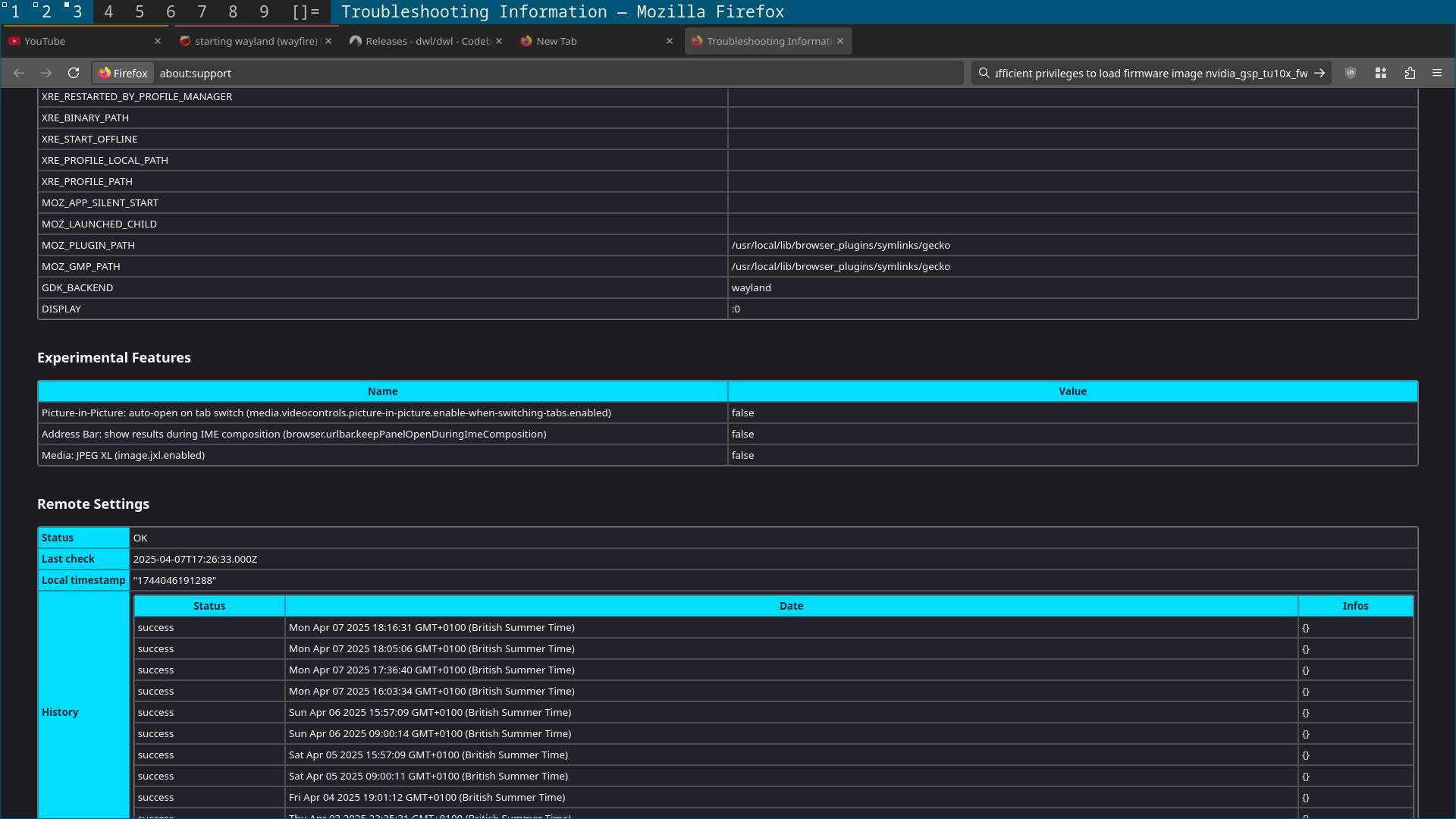Click the firmware image search field

pos(1149,73)
